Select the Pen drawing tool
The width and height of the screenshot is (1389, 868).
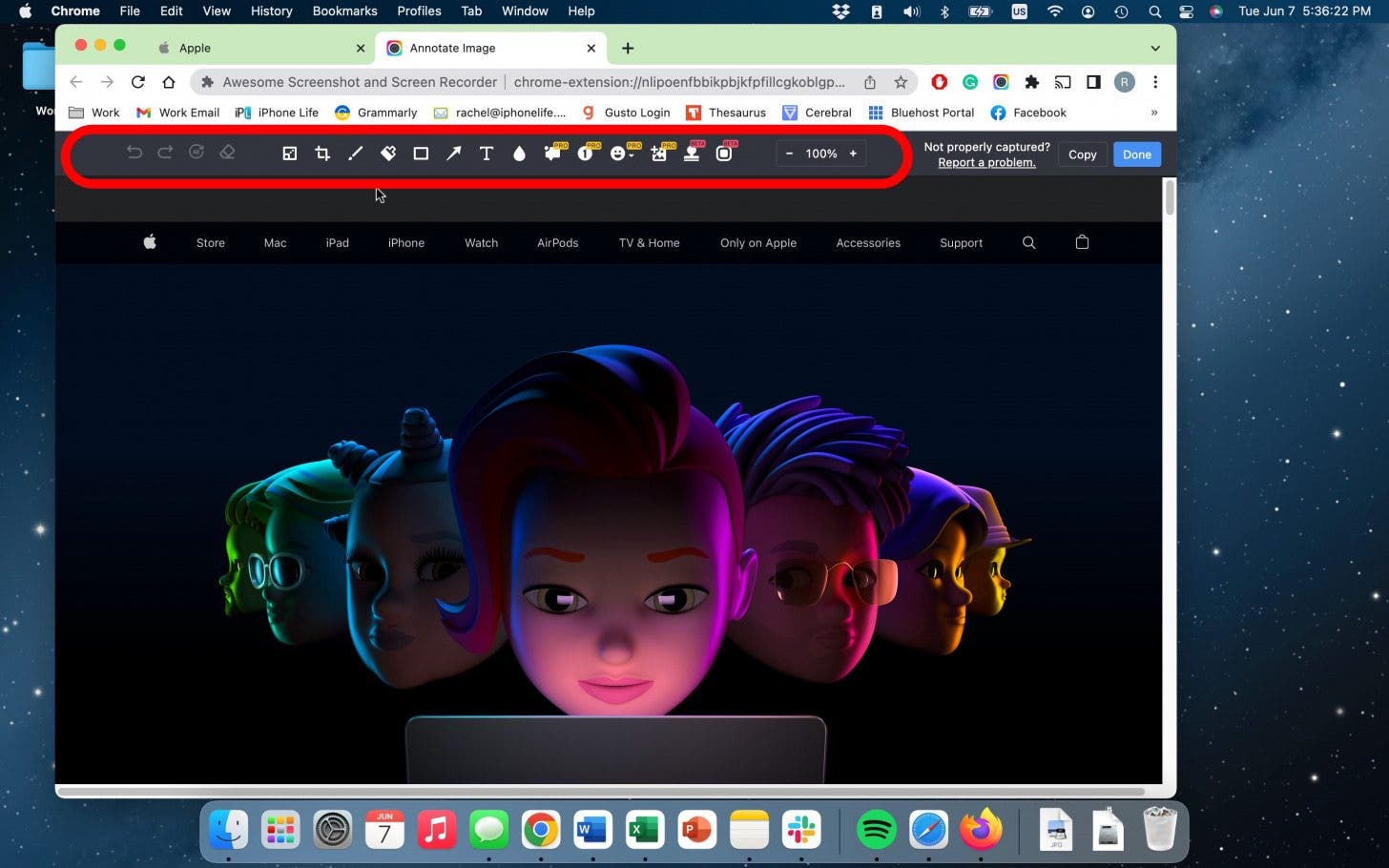[355, 154]
